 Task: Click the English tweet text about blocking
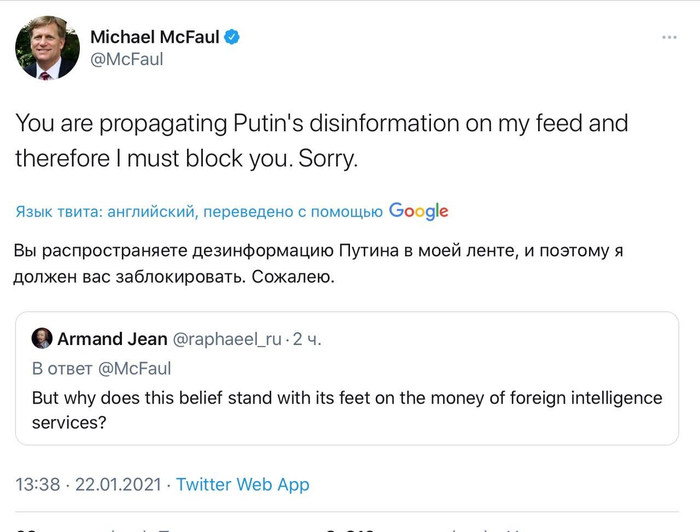pos(320,140)
